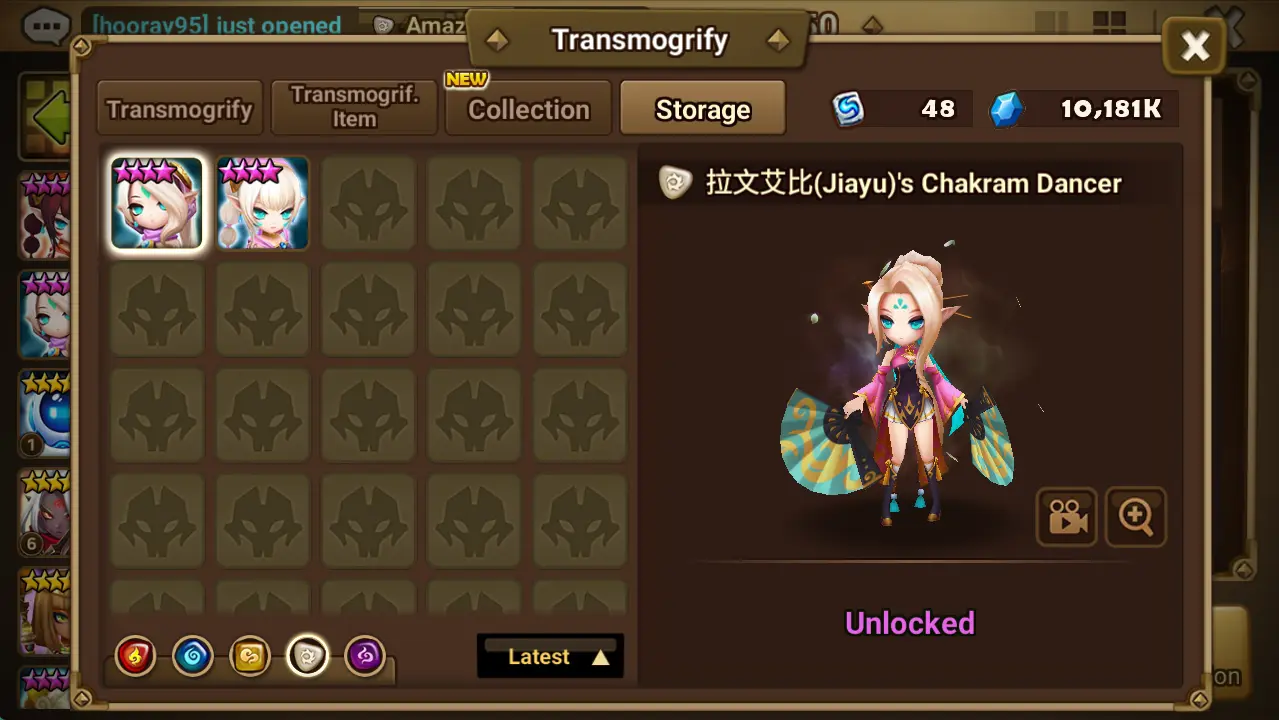Click the green back arrow
The width and height of the screenshot is (1279, 720).
pos(48,118)
